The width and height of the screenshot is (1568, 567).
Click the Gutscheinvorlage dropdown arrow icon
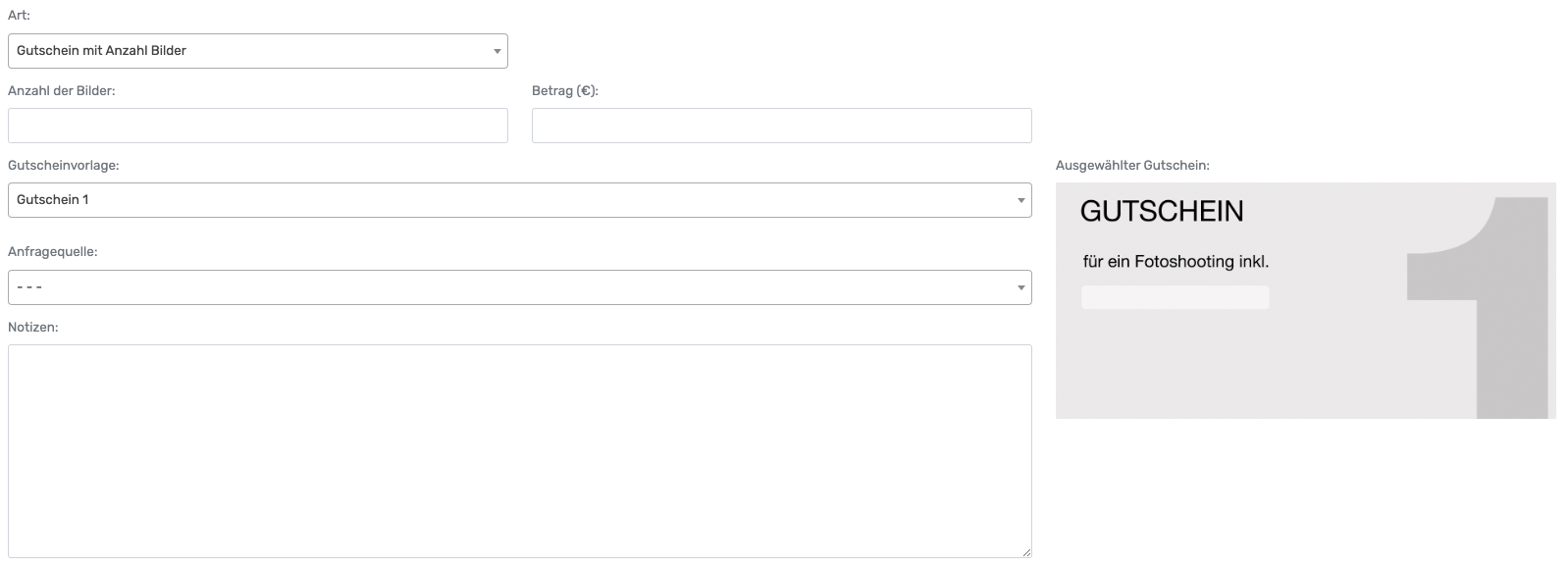tap(1020, 201)
